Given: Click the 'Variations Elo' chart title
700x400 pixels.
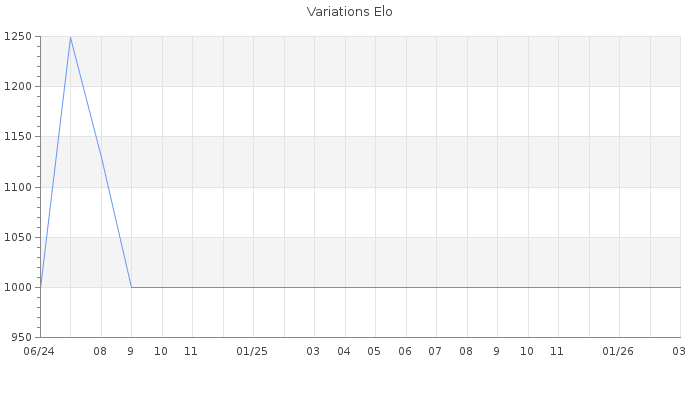Looking at the screenshot, I should pyautogui.click(x=349, y=12).
